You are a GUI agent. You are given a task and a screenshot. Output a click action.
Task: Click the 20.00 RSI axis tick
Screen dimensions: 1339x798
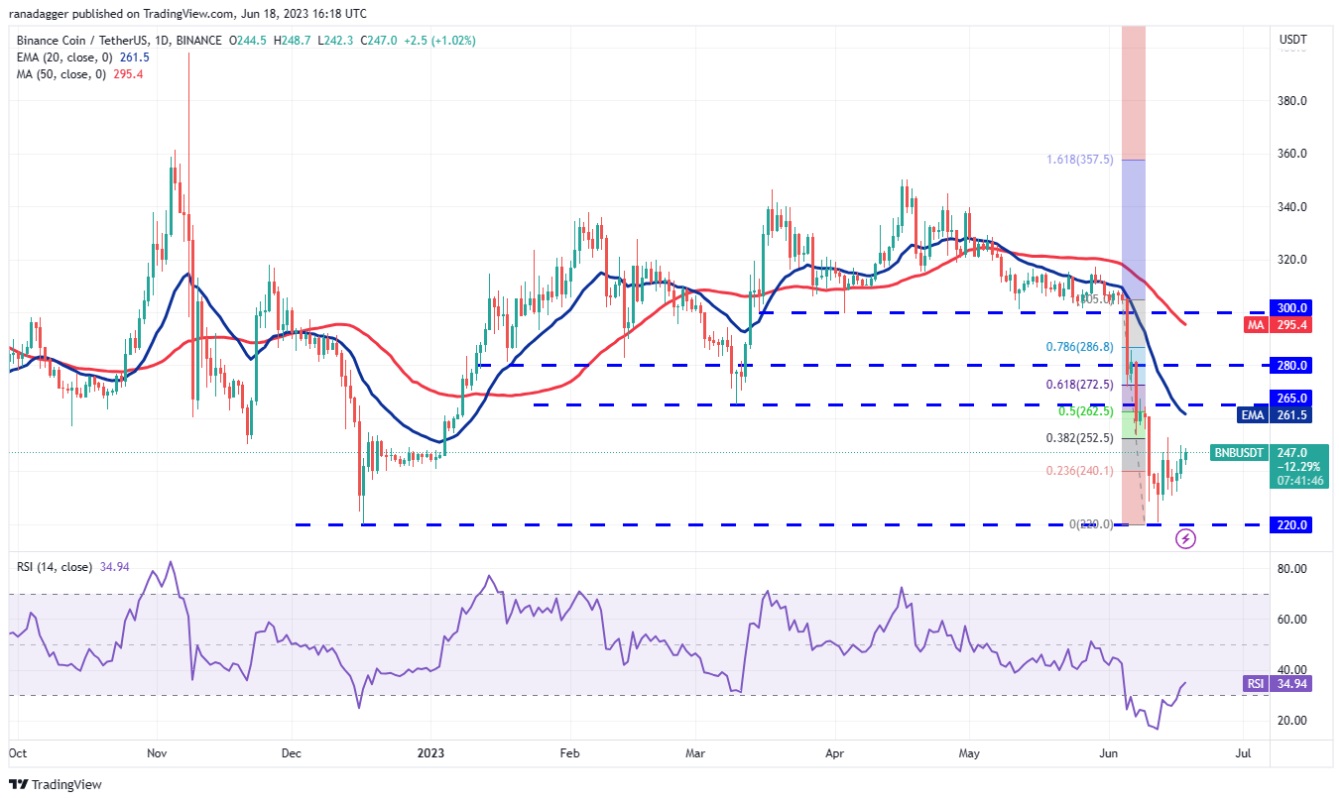tap(1293, 721)
